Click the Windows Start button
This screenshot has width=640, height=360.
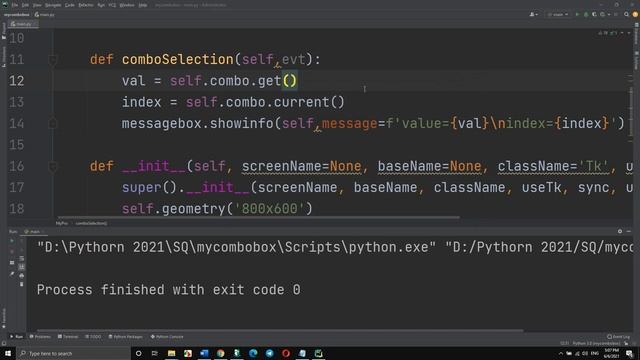coord(8,353)
